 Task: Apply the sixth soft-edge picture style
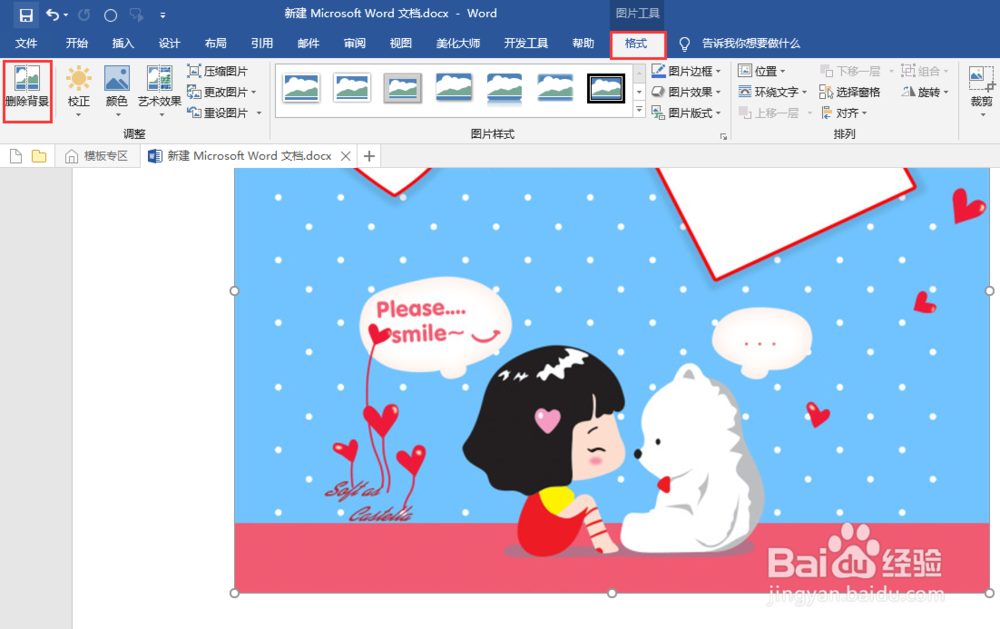pos(555,88)
